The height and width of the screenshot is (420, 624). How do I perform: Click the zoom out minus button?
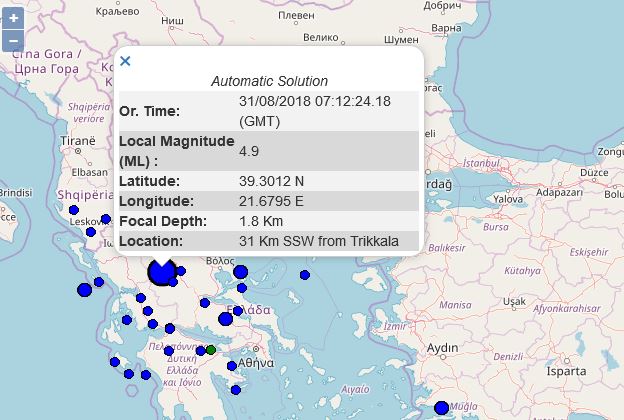coord(13,41)
